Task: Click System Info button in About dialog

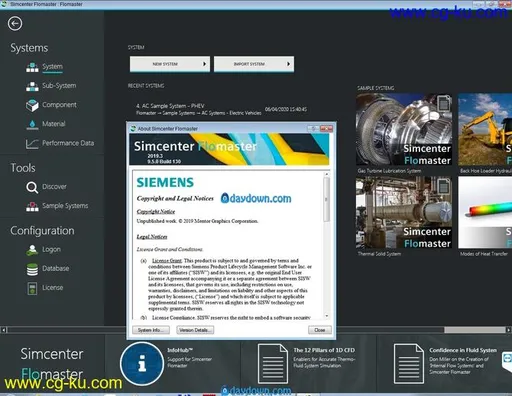Action: click(151, 330)
